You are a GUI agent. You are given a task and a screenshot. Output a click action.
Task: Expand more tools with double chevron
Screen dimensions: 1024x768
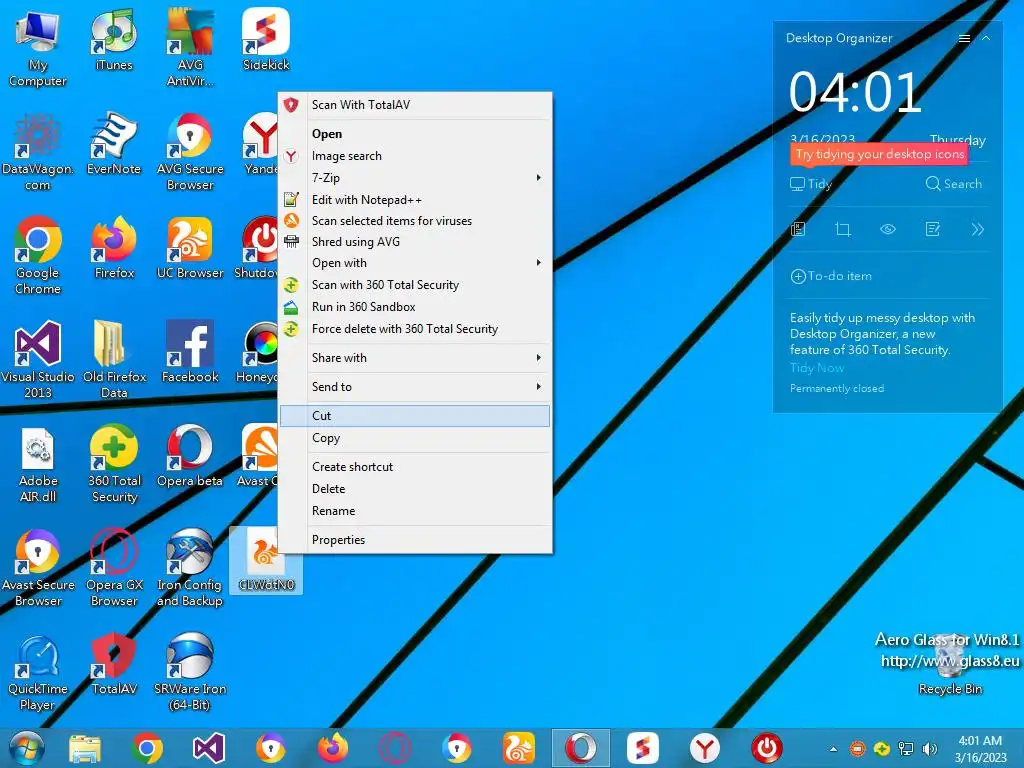point(977,229)
